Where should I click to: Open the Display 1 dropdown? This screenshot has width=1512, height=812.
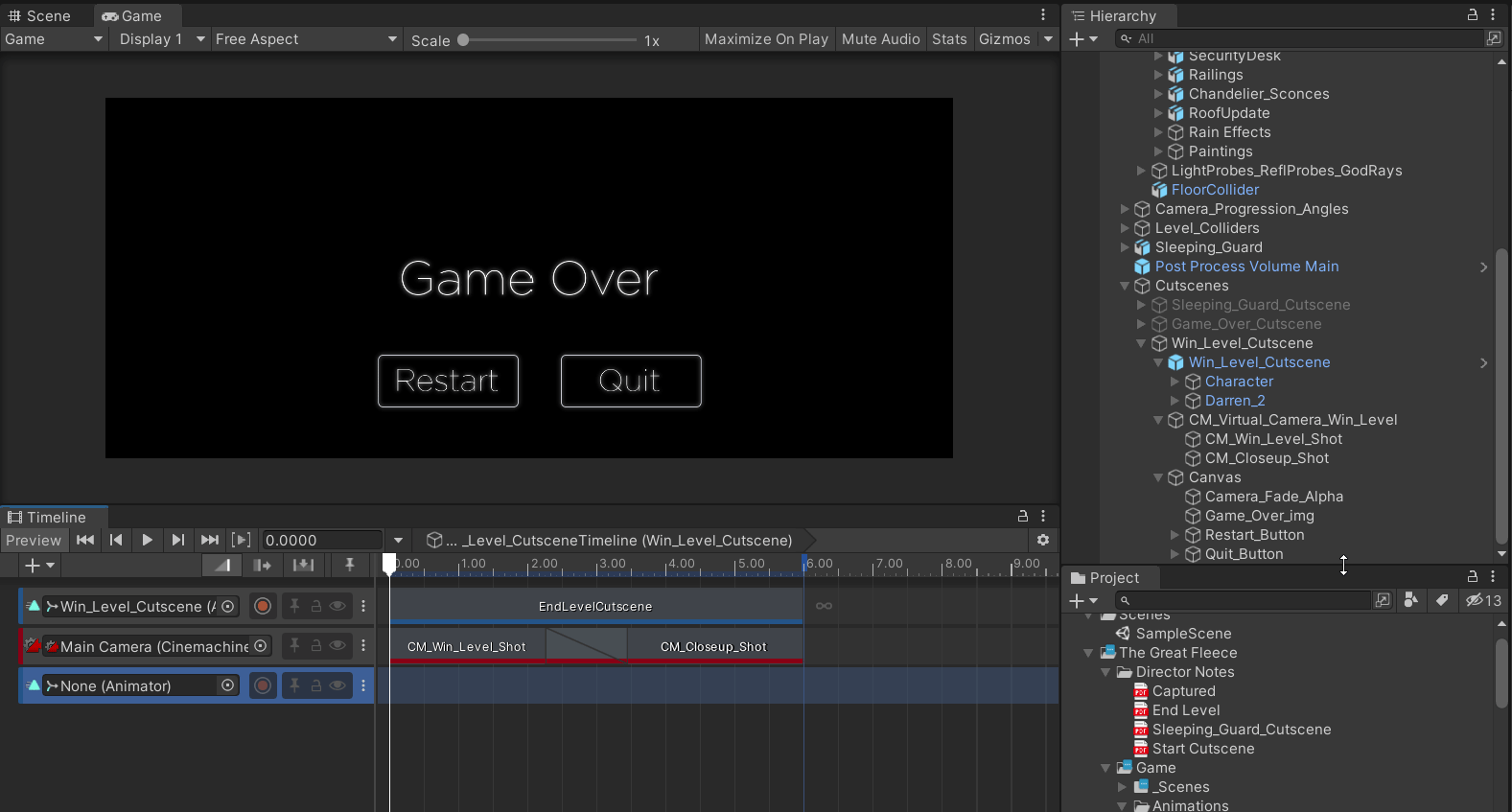[x=161, y=39]
